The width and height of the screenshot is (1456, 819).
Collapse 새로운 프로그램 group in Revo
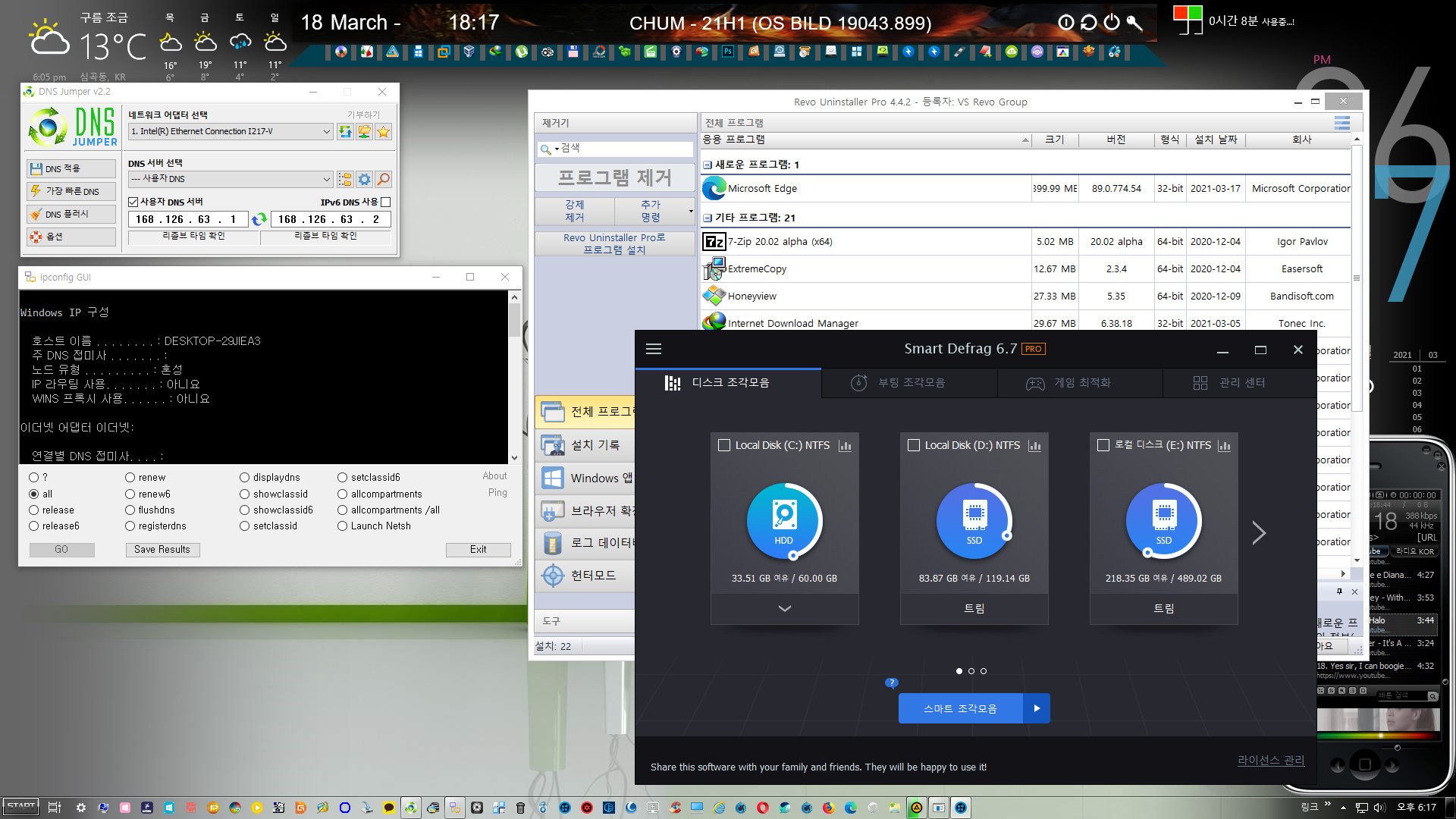707,165
